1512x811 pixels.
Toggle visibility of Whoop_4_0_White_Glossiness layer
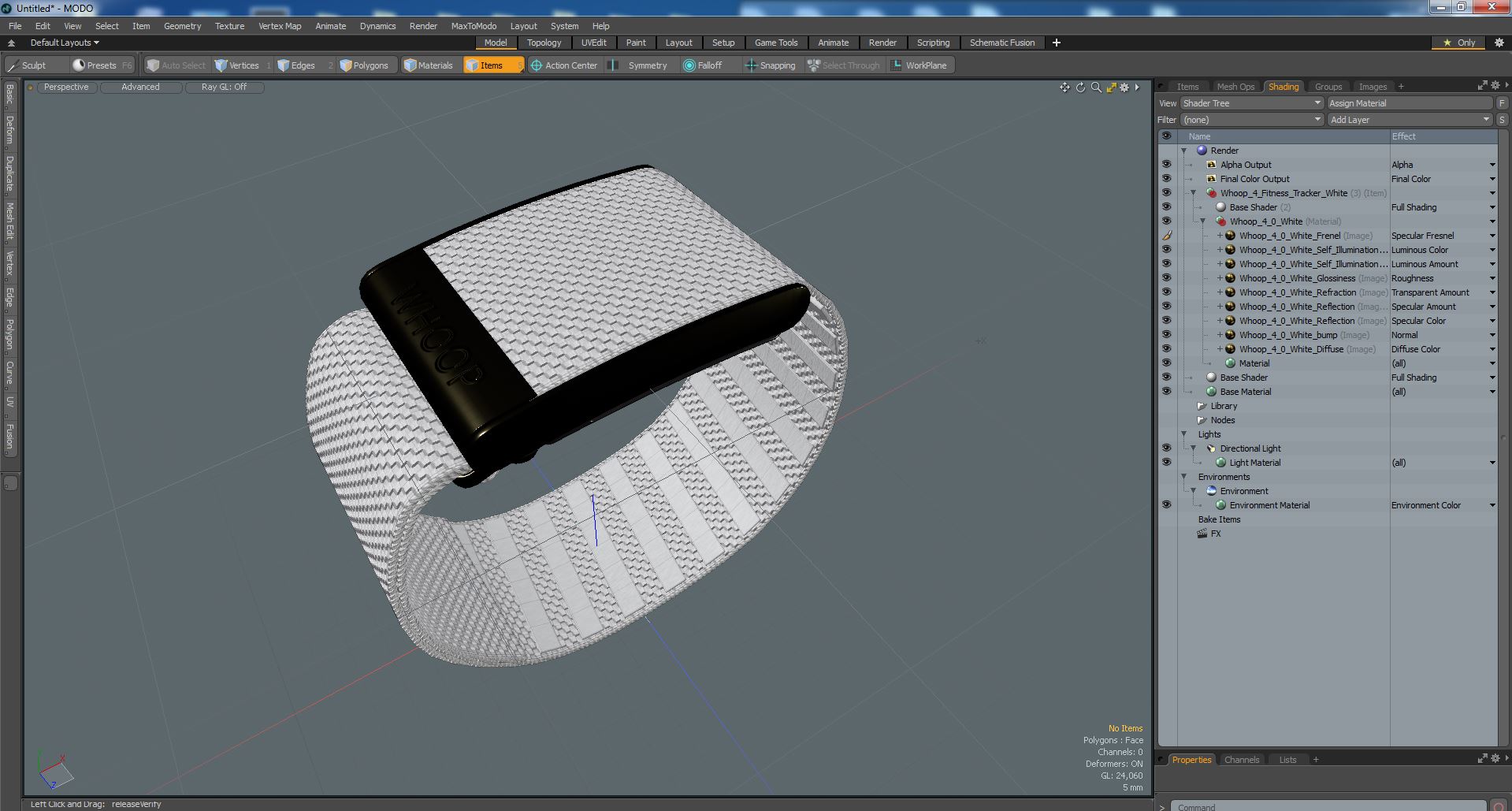point(1166,278)
